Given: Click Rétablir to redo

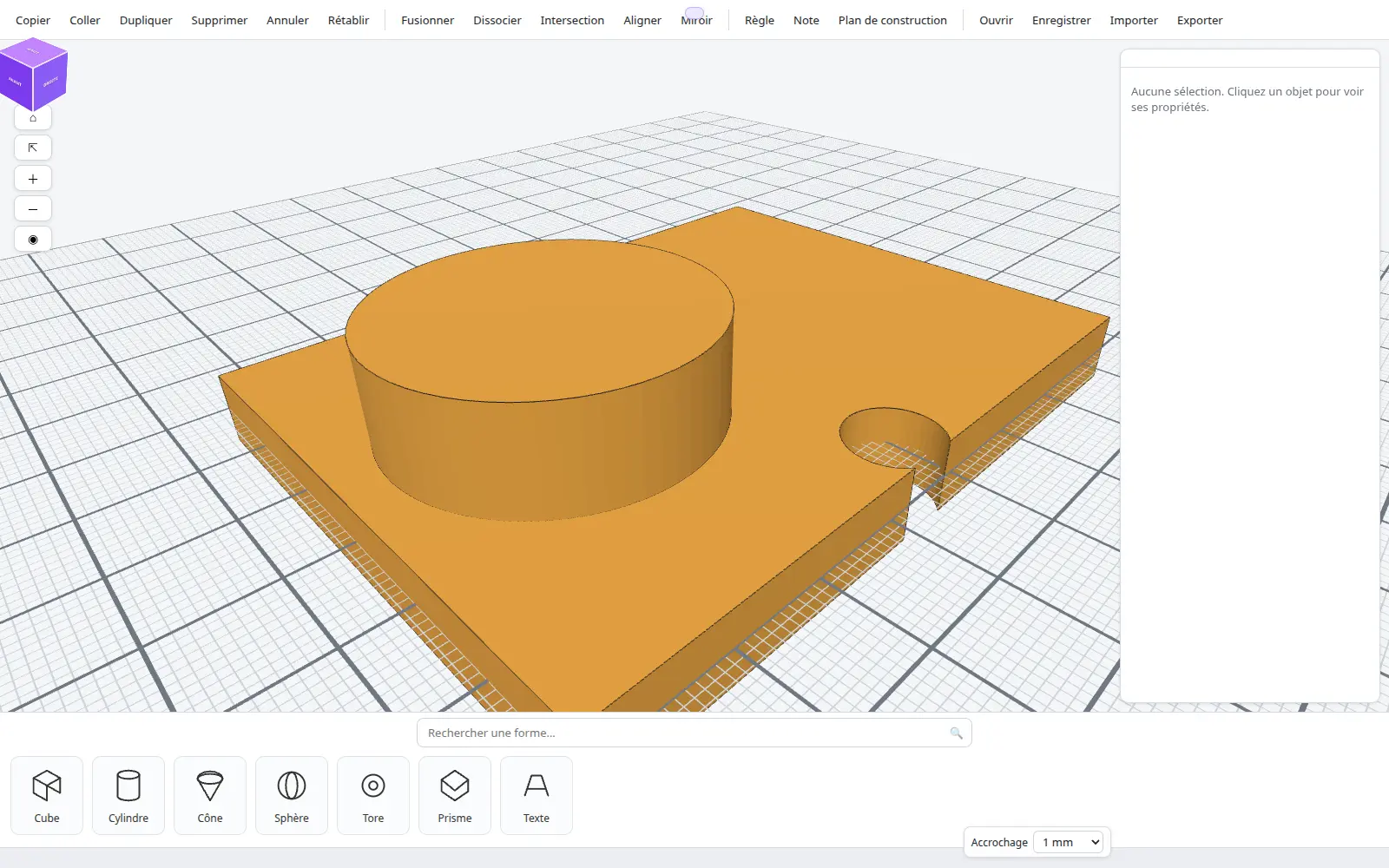Looking at the screenshot, I should click(348, 20).
